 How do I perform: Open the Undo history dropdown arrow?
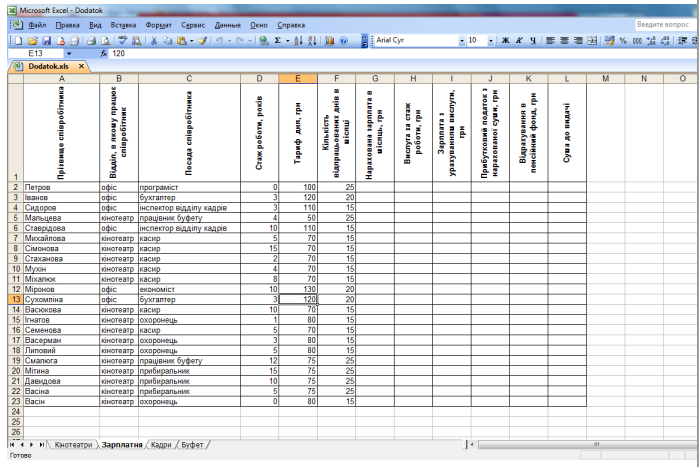229,41
